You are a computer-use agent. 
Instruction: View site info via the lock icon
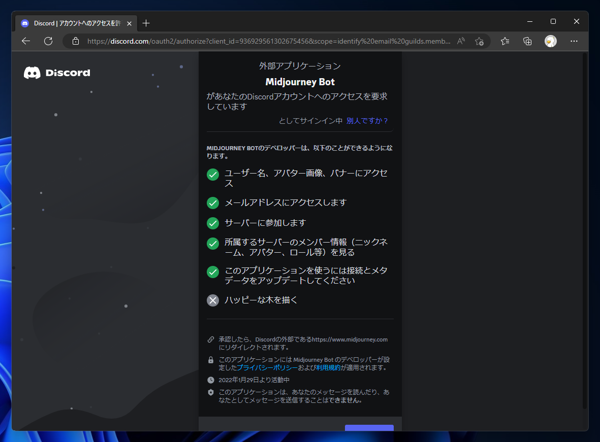click(75, 41)
